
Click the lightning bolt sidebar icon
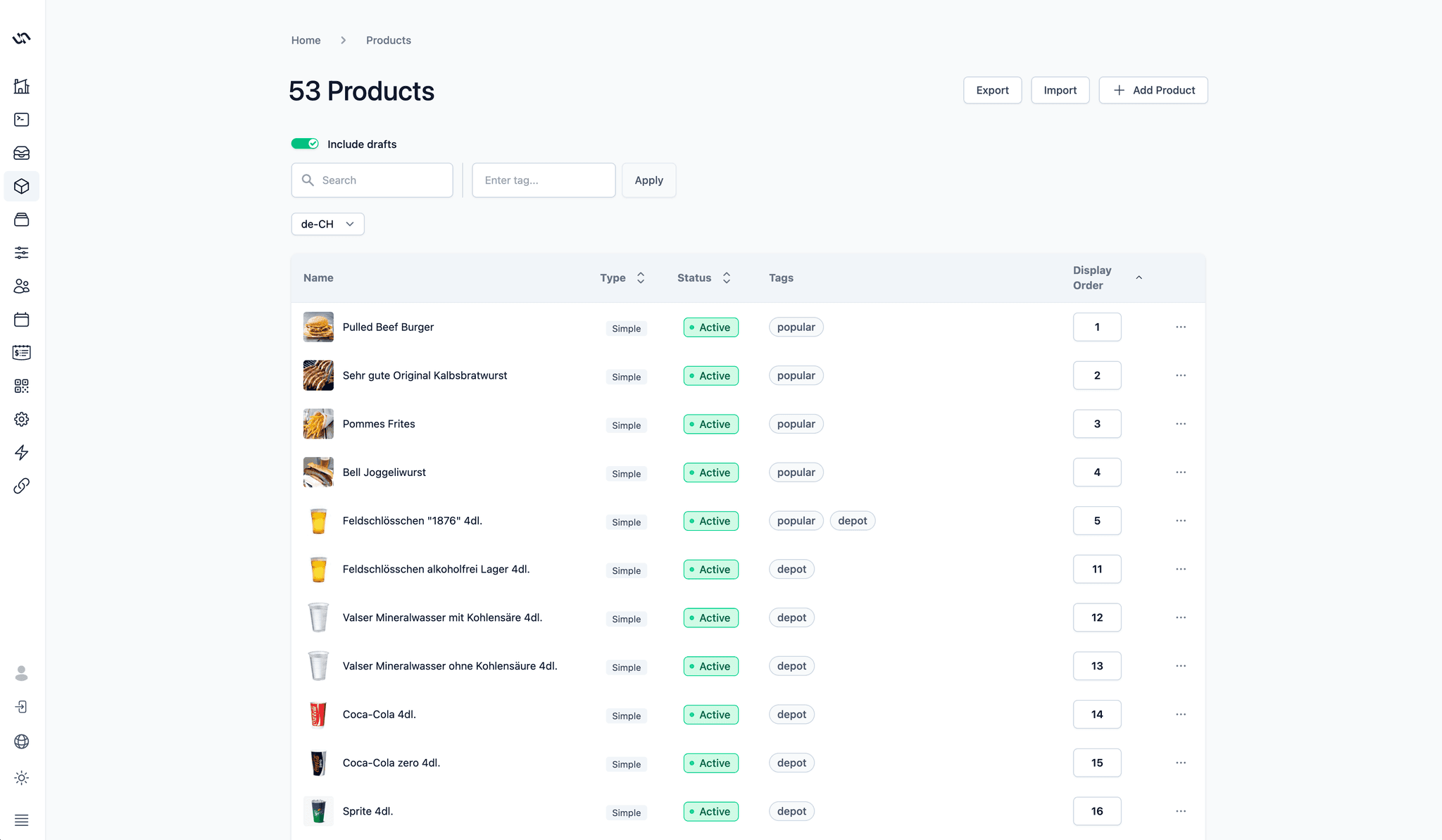pyautogui.click(x=21, y=453)
